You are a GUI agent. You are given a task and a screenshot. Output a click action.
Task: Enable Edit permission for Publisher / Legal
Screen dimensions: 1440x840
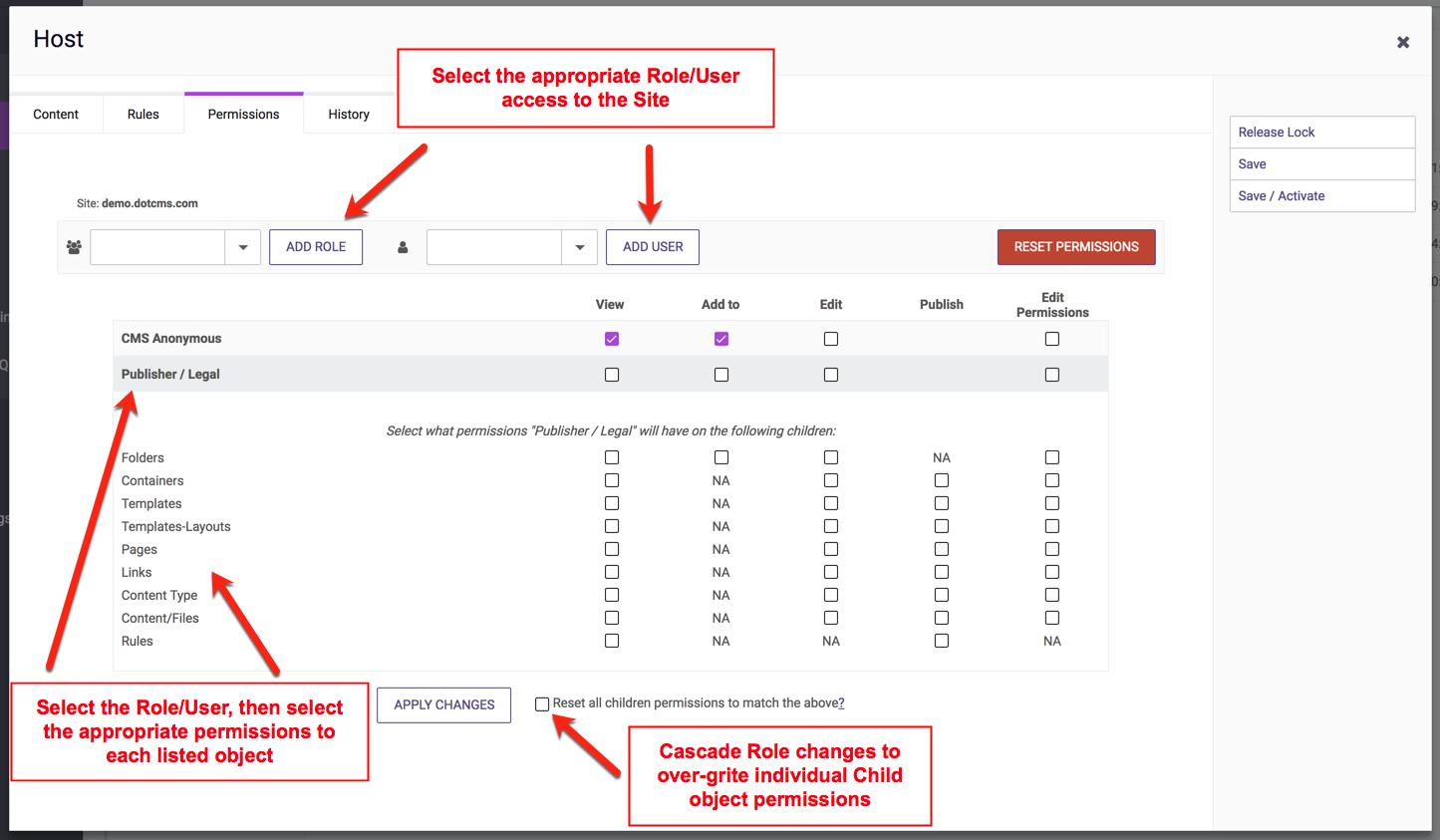click(831, 375)
